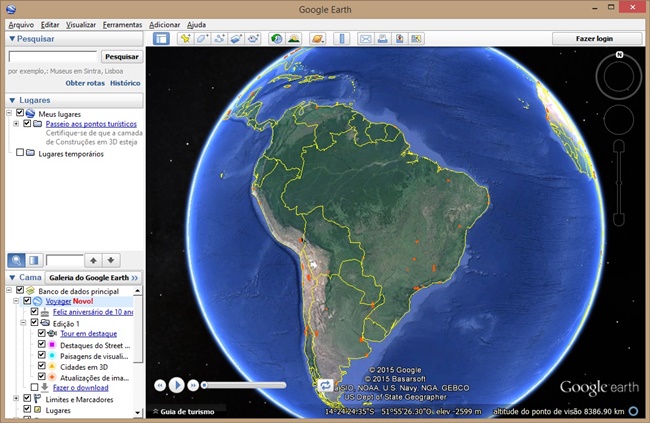Collapse Banco de dados principal node
This screenshot has height=423, width=650.
[x=9, y=290]
